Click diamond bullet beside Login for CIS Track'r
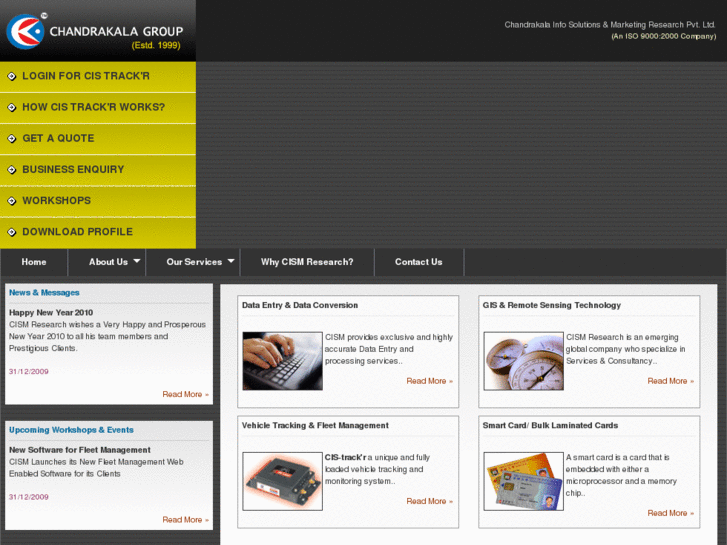 (12, 76)
